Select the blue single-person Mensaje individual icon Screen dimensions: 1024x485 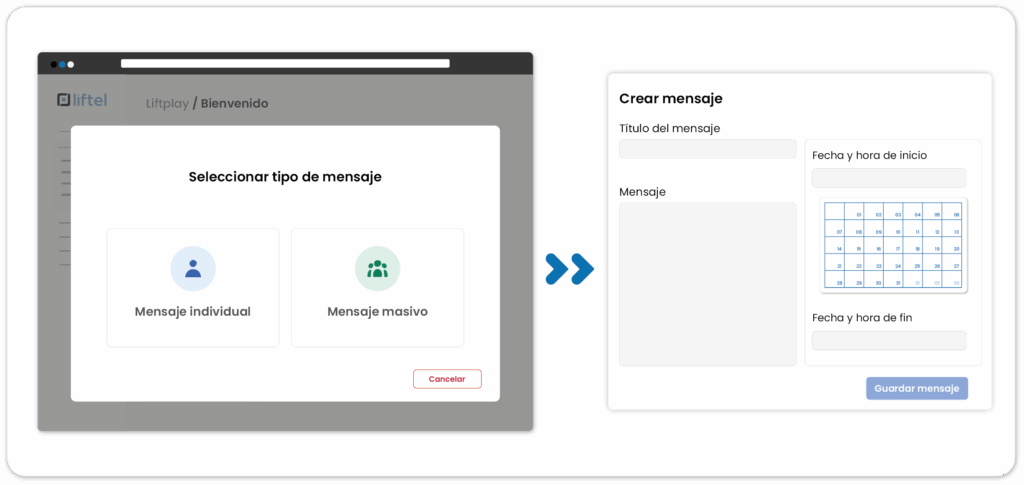tap(193, 268)
